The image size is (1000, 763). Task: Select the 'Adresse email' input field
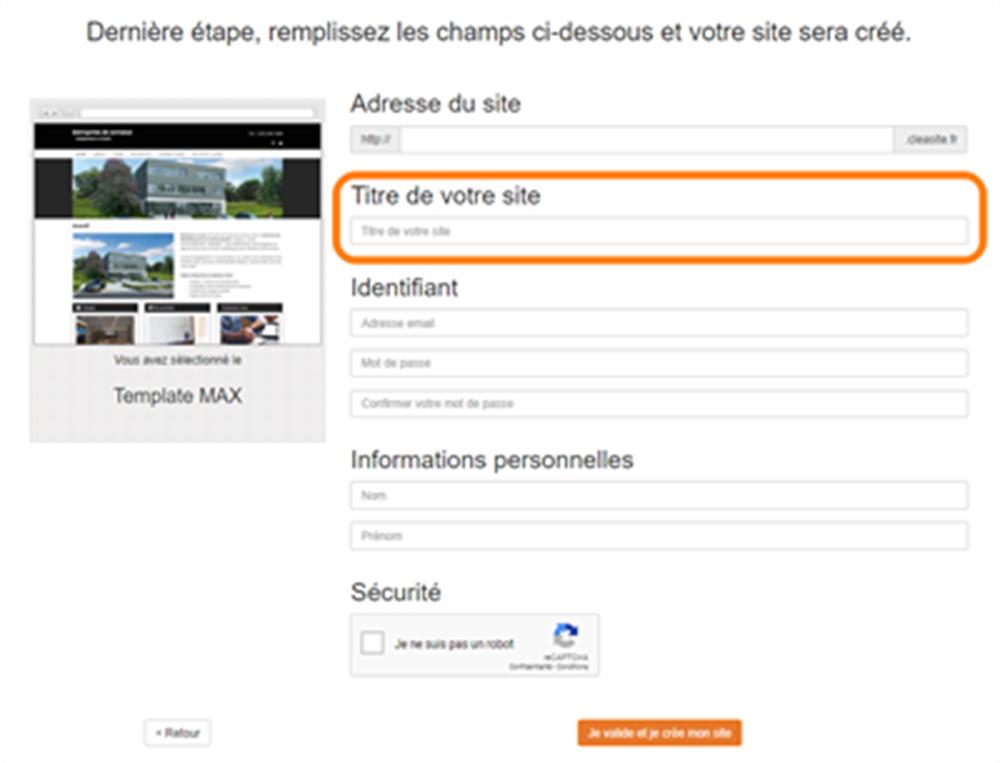coord(659,323)
